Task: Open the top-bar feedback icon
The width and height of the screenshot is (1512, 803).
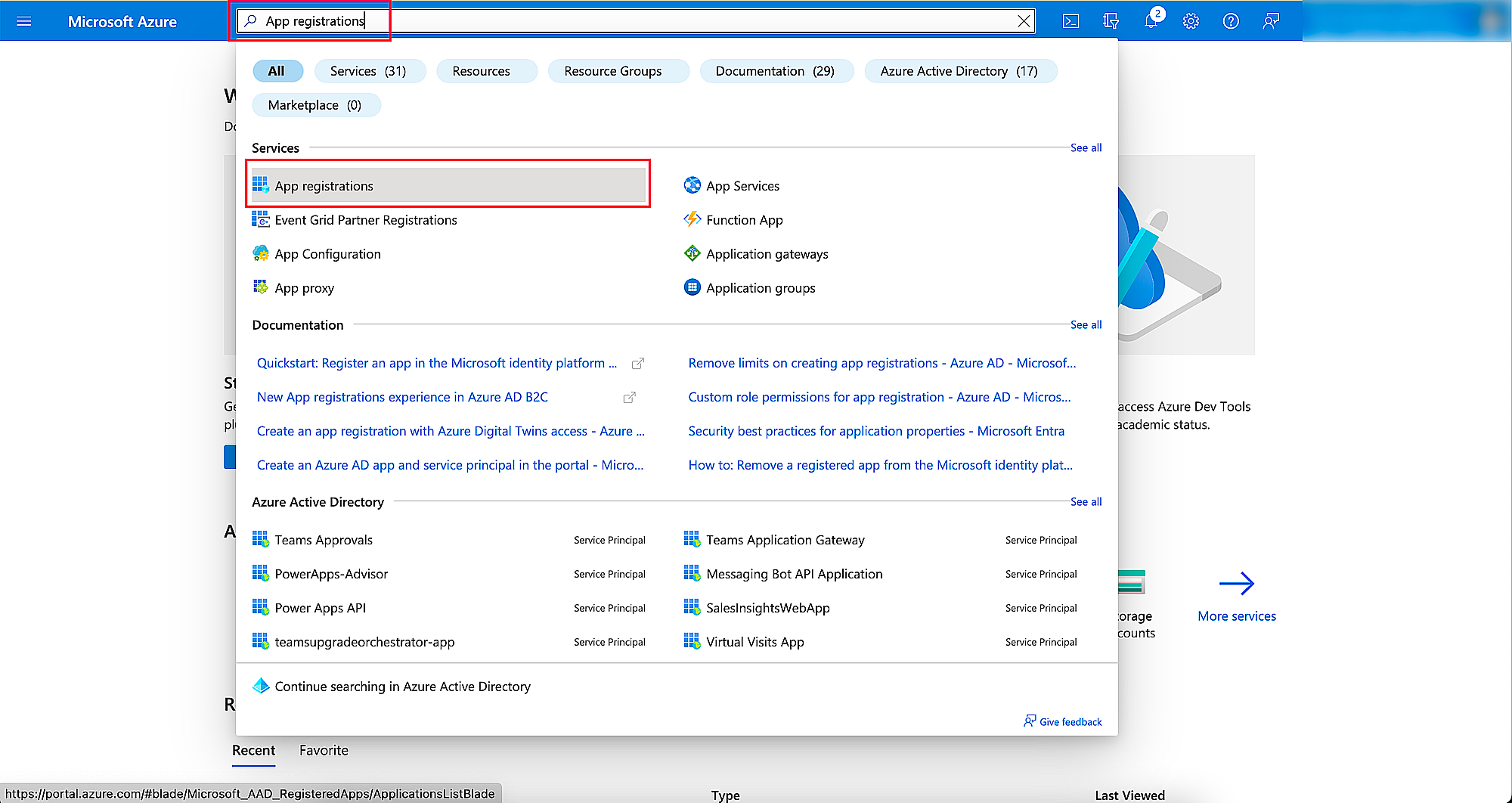Action: [x=1271, y=21]
